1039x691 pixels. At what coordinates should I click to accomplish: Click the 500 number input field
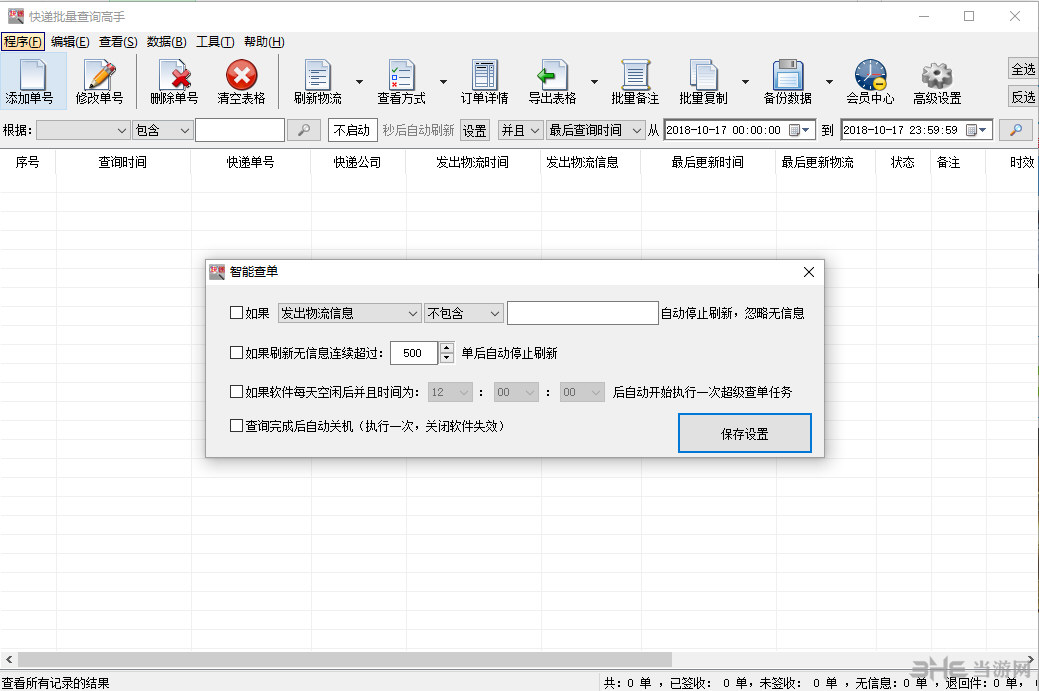pyautogui.click(x=414, y=353)
